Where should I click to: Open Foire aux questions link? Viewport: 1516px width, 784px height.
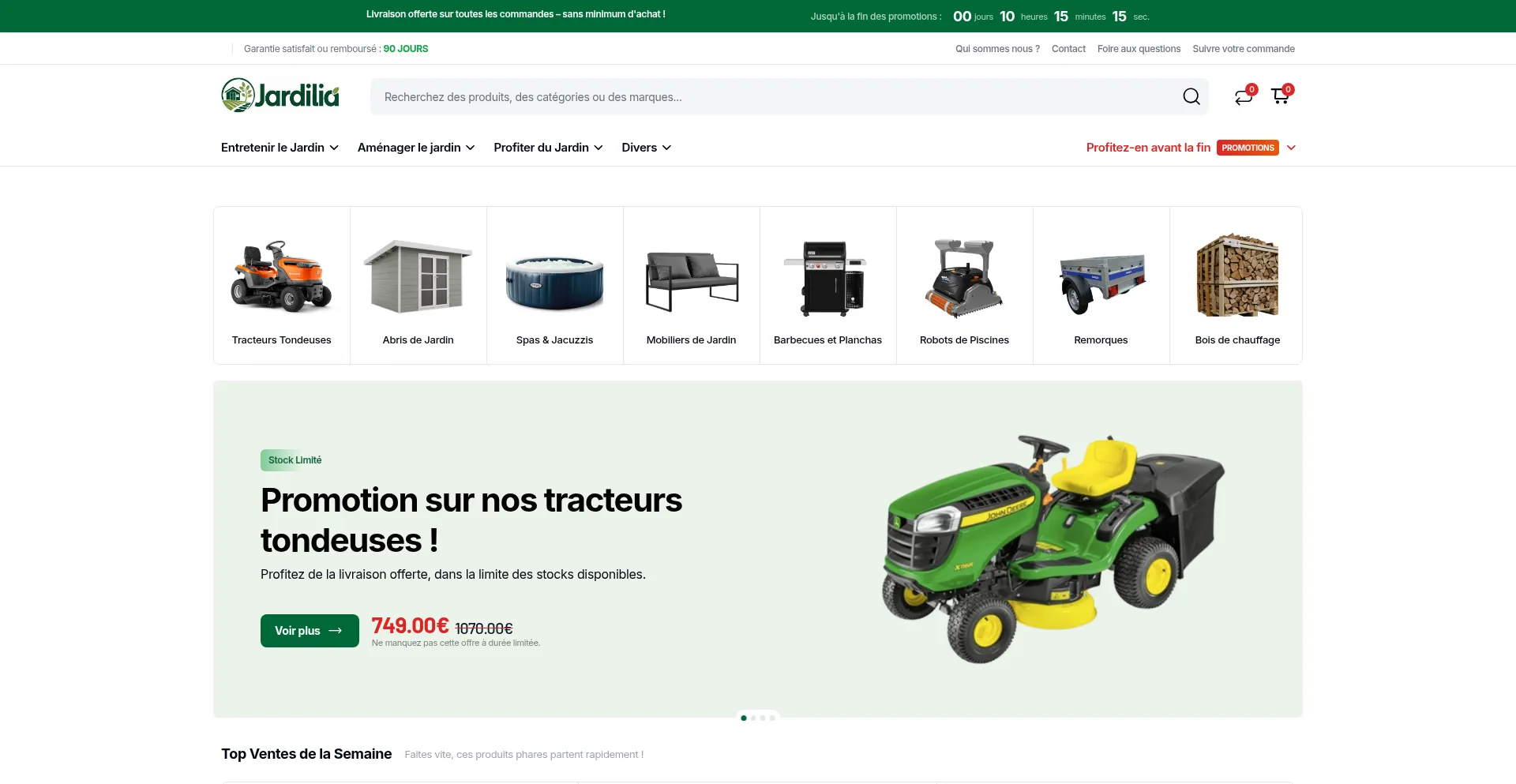click(1139, 49)
